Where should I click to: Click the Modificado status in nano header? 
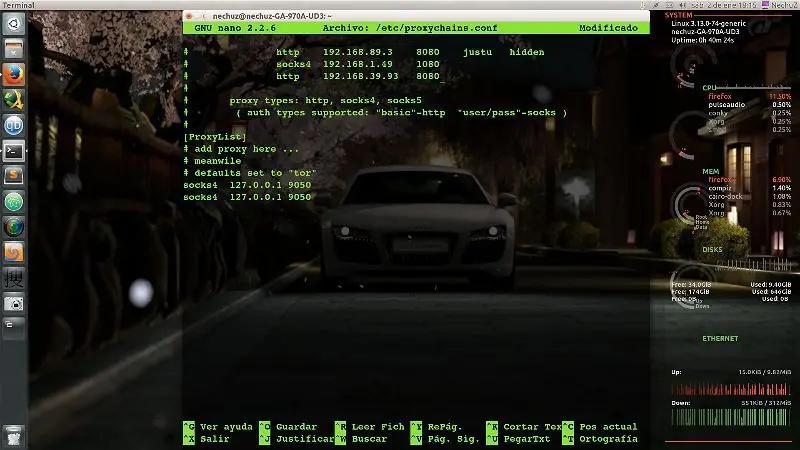coord(608,28)
